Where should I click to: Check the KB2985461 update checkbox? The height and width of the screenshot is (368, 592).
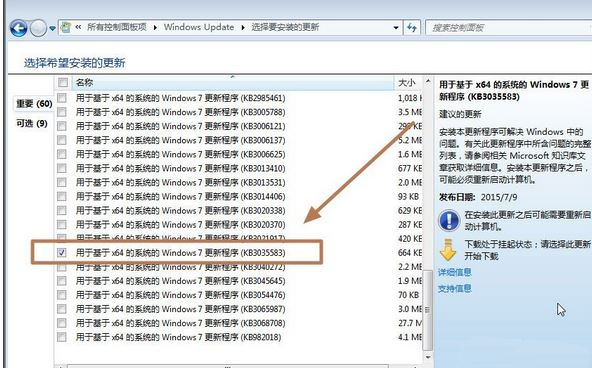click(x=62, y=98)
